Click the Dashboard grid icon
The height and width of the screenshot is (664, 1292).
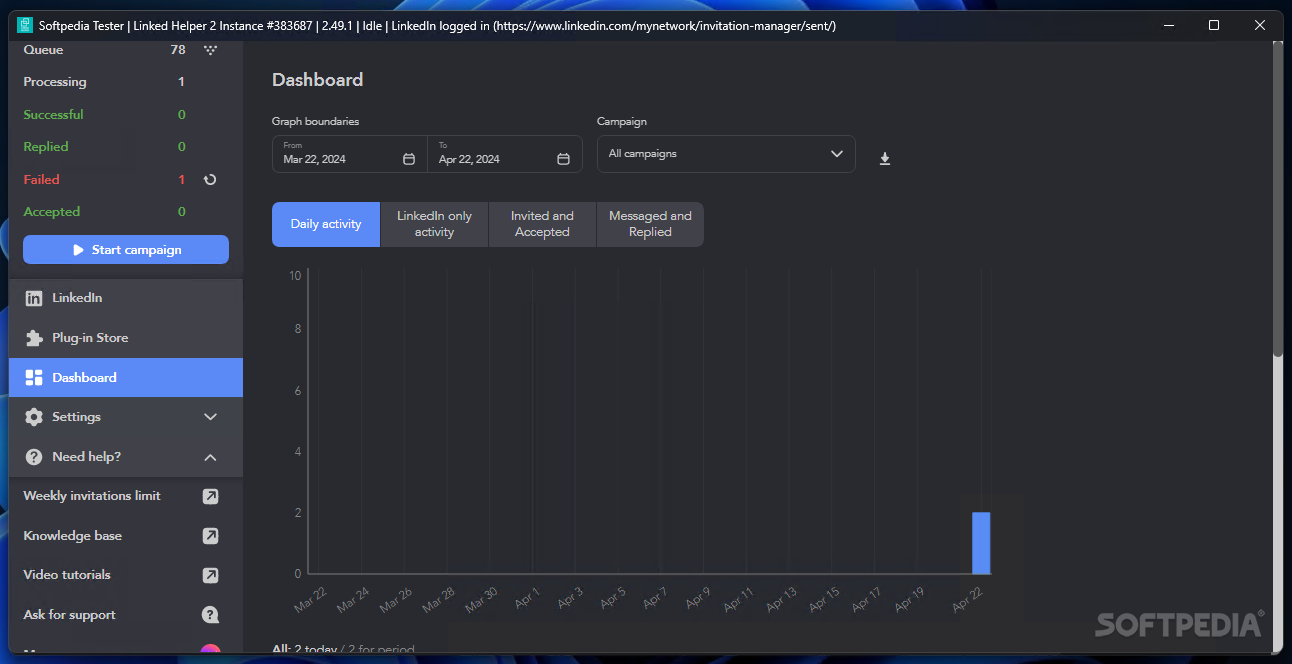coord(34,377)
